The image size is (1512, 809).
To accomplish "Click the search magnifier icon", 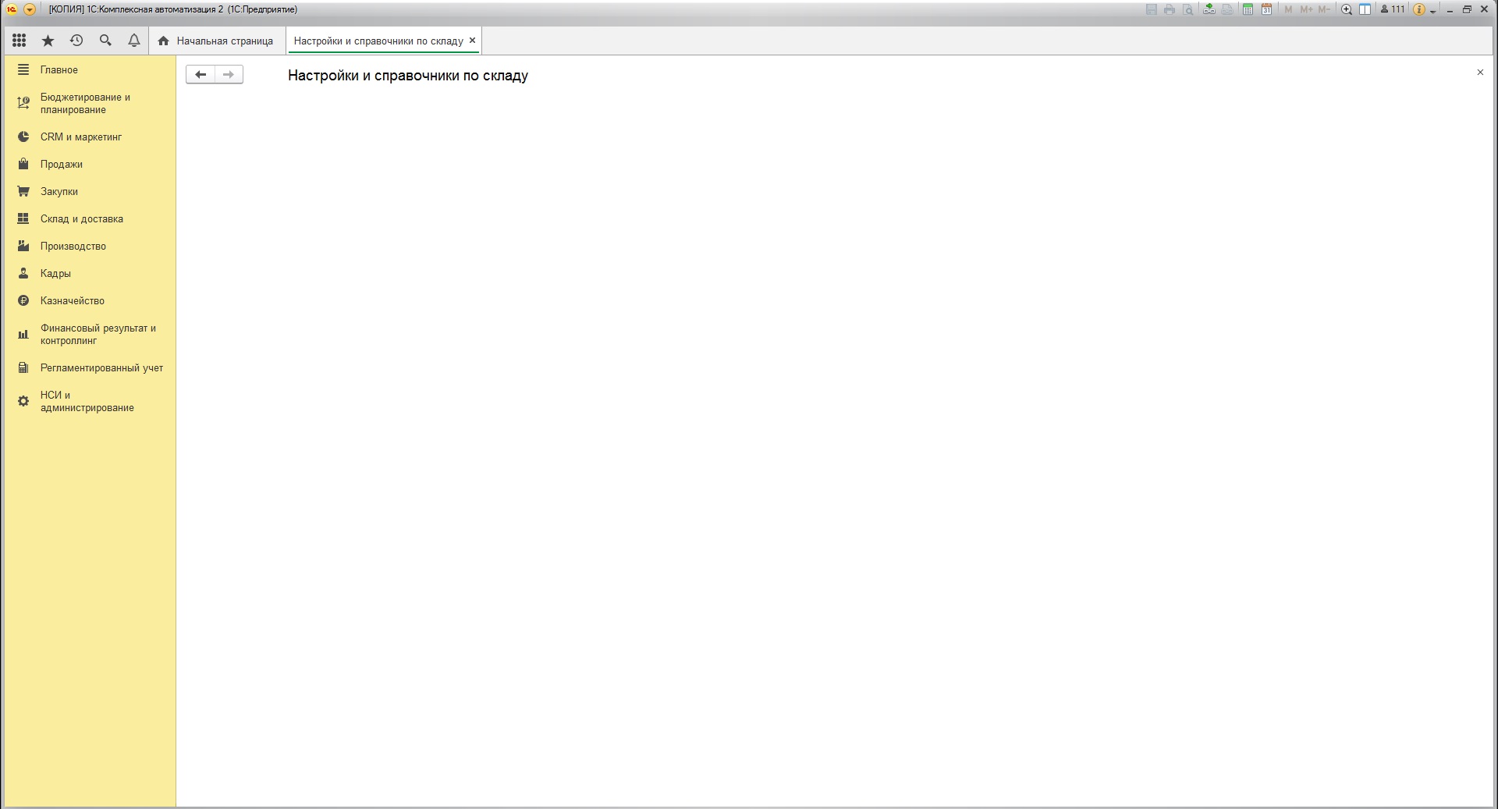I will (105, 41).
